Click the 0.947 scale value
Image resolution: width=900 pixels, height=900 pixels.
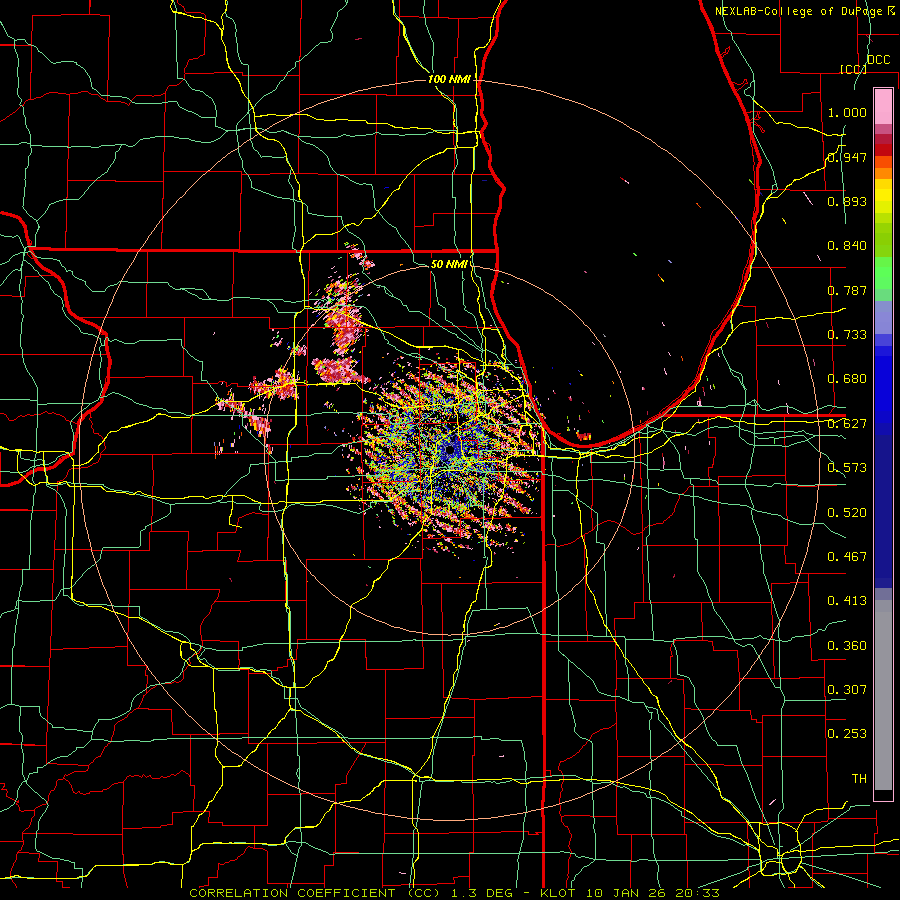(847, 157)
